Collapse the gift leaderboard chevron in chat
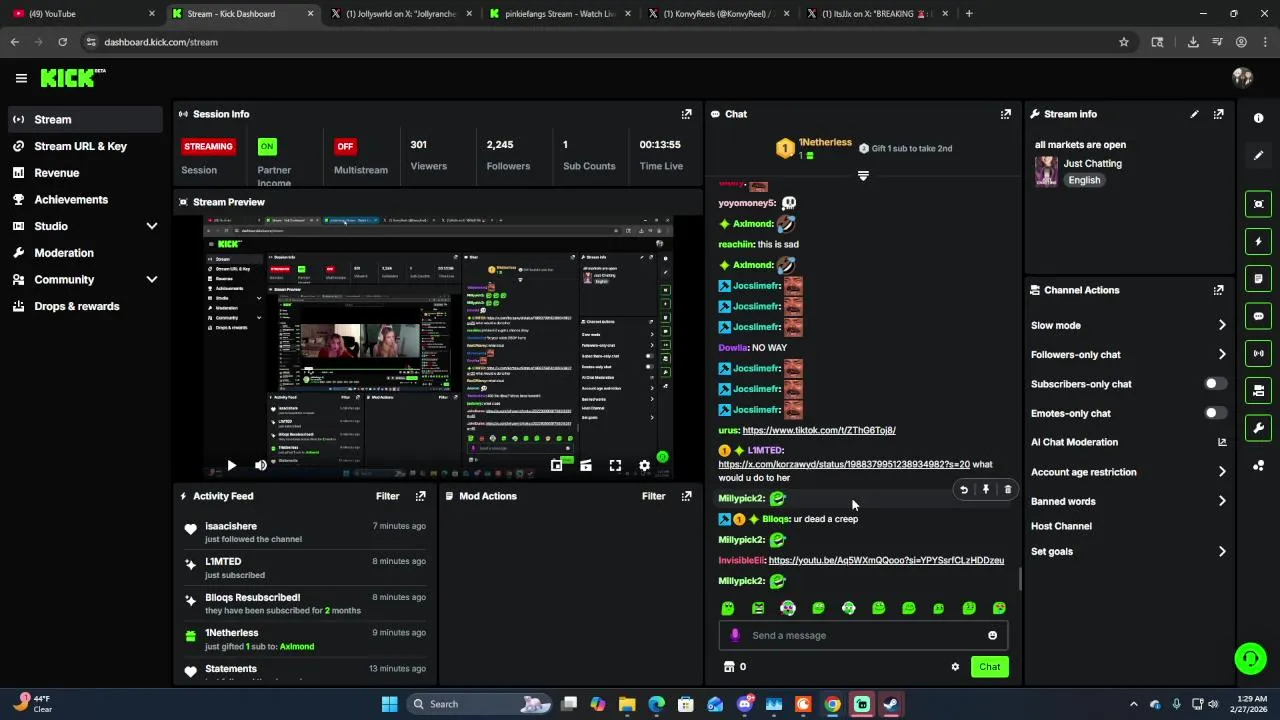 [863, 175]
